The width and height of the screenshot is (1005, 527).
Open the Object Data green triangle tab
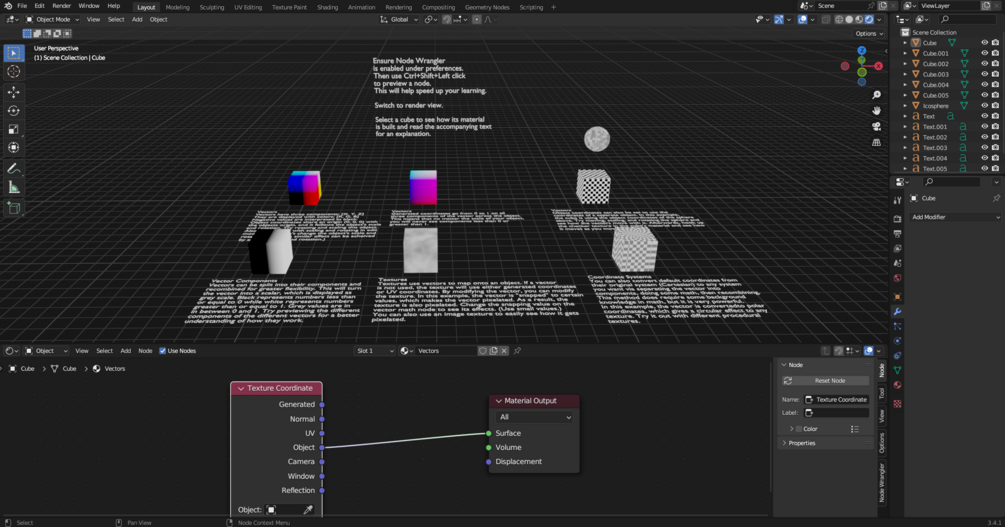(897, 370)
